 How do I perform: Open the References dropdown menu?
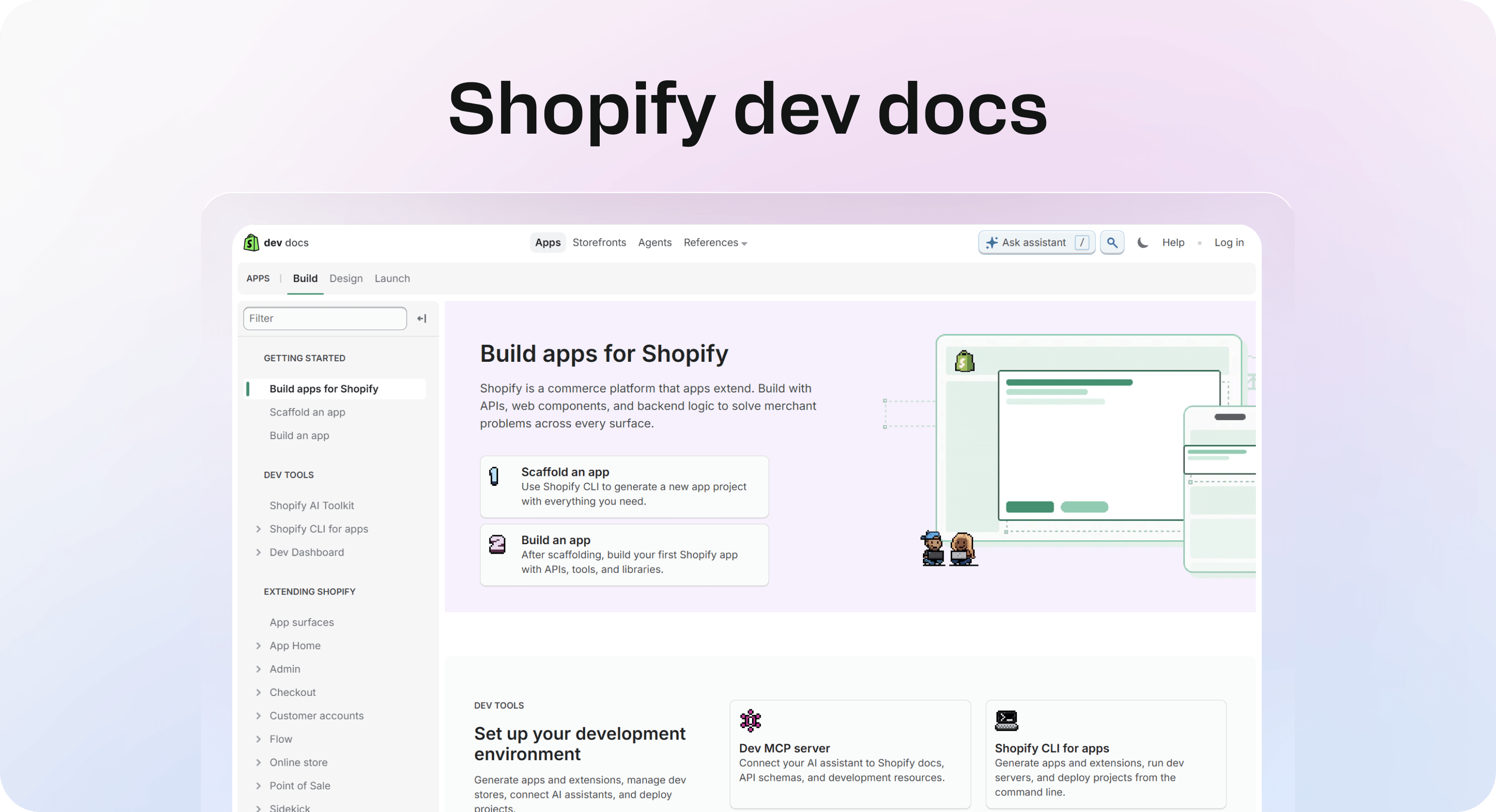pyautogui.click(x=715, y=243)
